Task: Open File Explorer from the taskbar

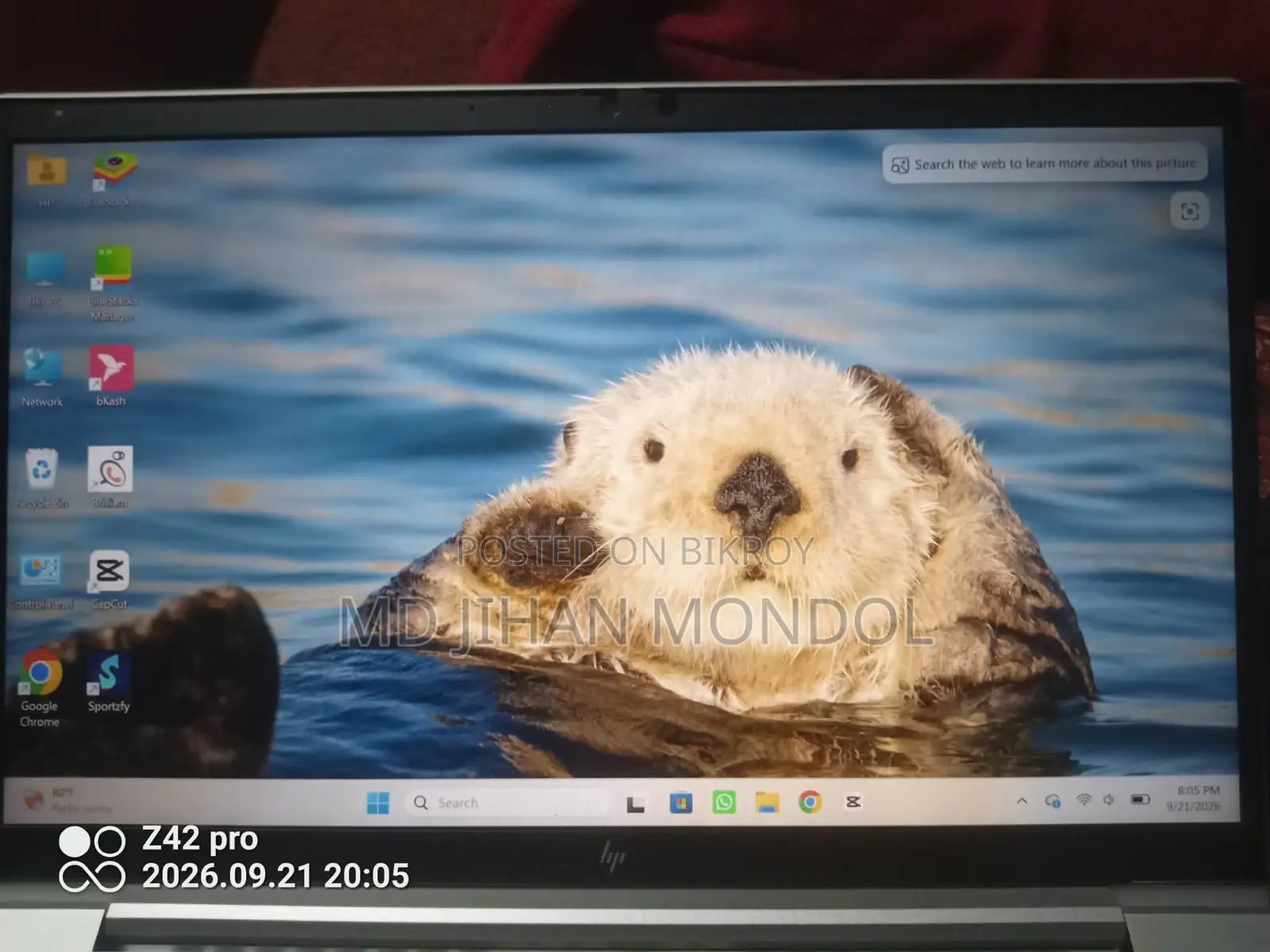Action: click(x=767, y=802)
